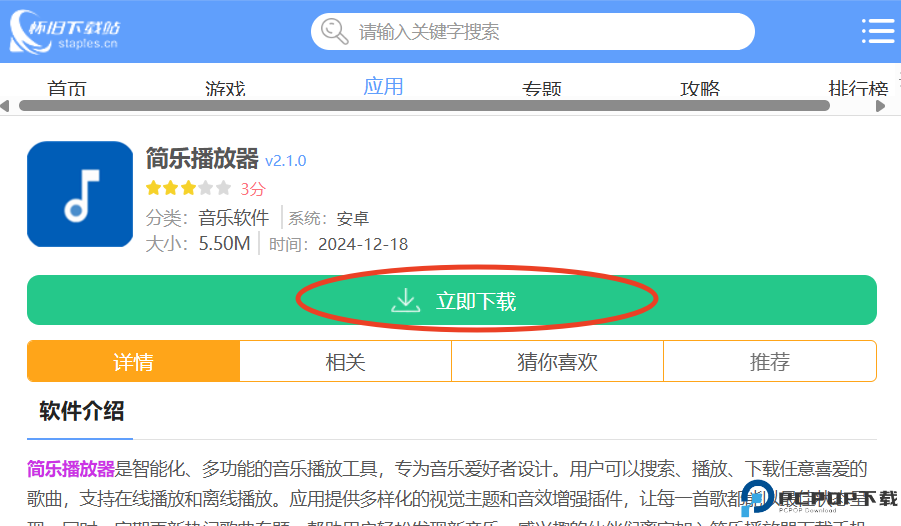This screenshot has height=526, width=901.
Task: Click the 音乐软件 category text
Action: point(234,218)
